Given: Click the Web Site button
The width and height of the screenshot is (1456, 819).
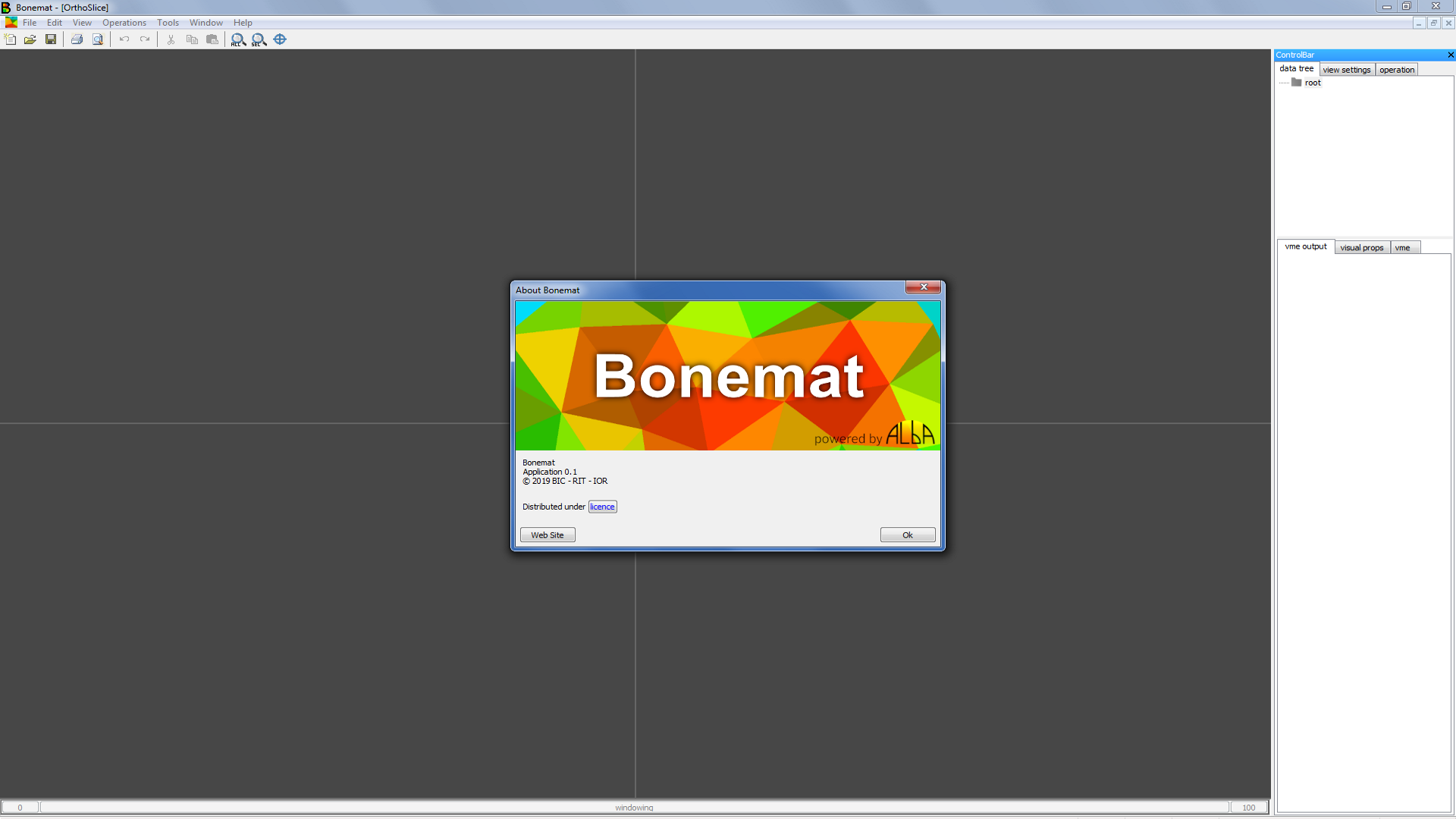Looking at the screenshot, I should (547, 535).
